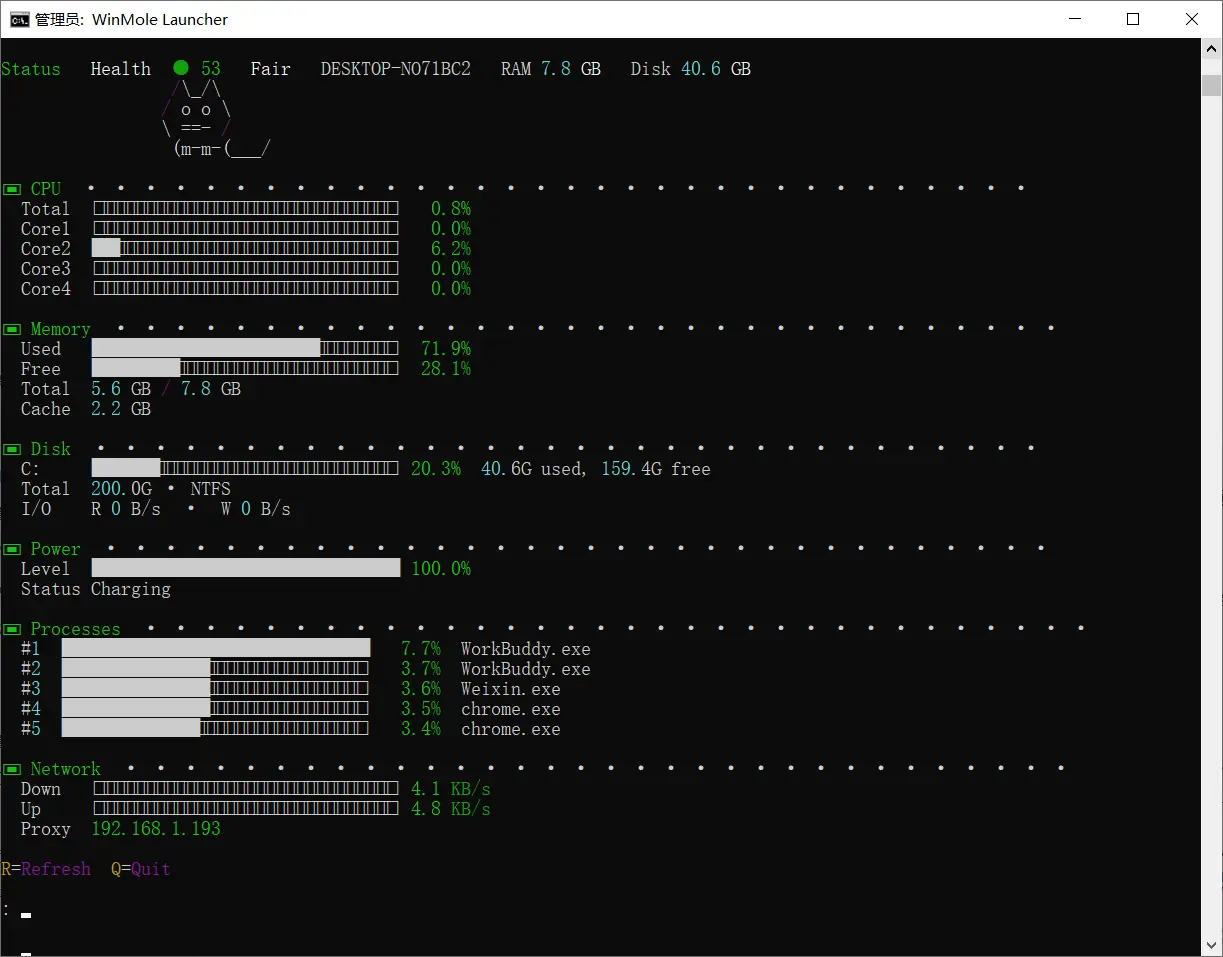Click the CPU section header icon

point(11,189)
